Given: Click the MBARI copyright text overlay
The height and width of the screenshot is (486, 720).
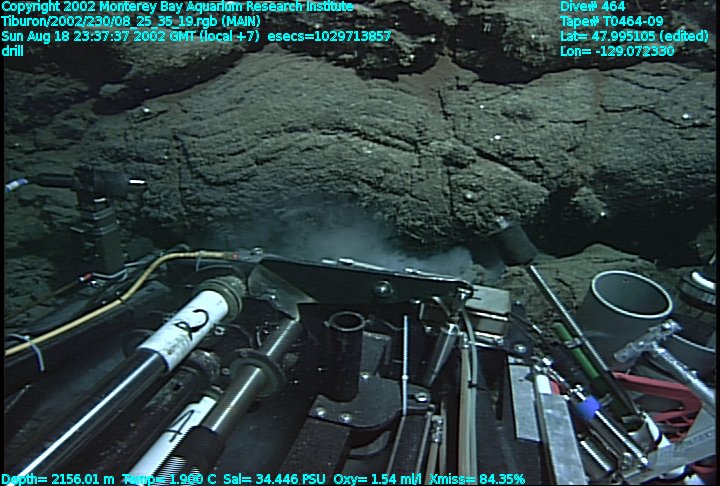Looking at the screenshot, I should coord(177,7).
